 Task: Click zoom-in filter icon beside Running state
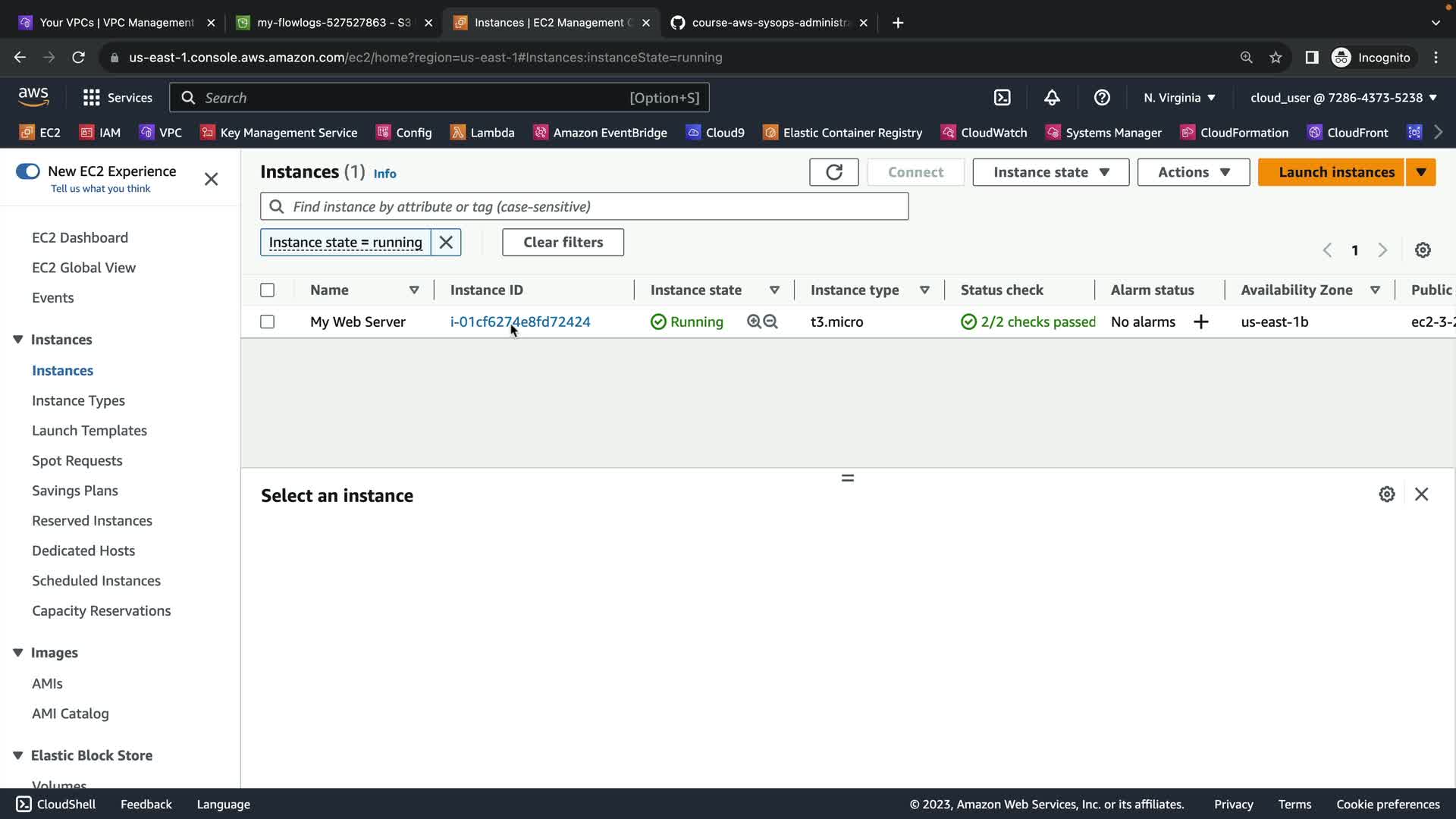754,322
